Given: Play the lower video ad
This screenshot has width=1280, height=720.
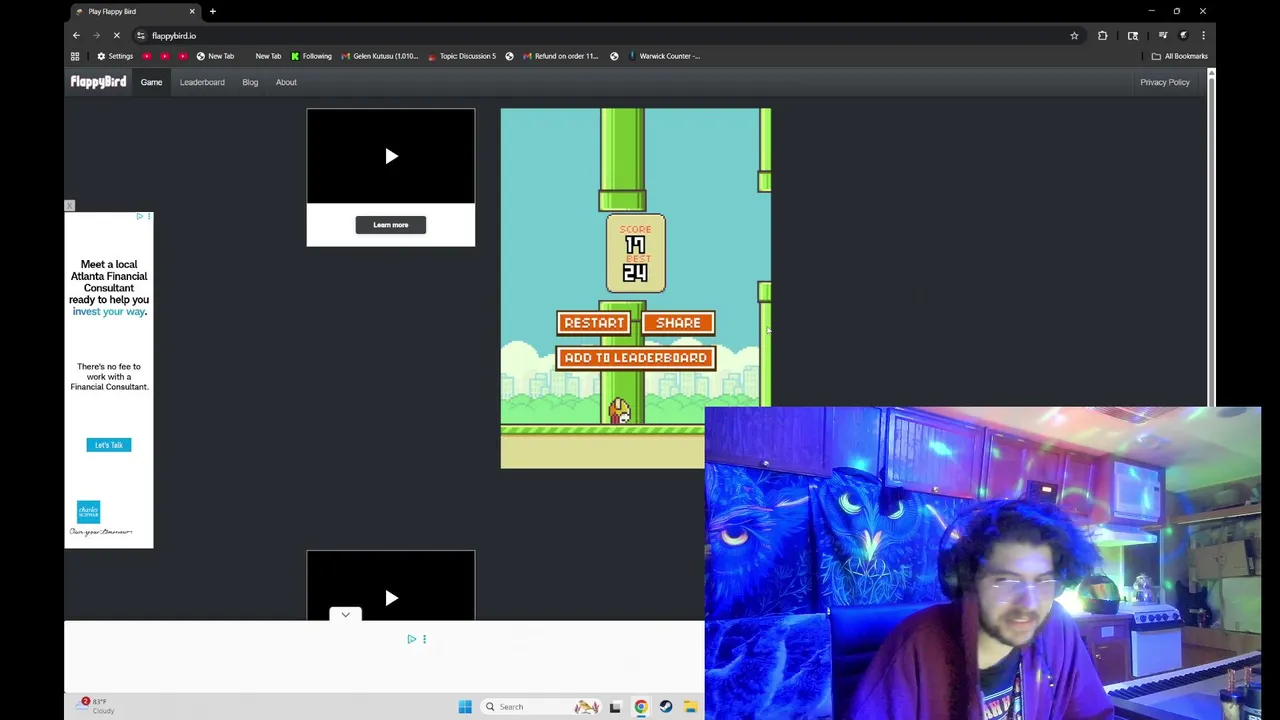Looking at the screenshot, I should pyautogui.click(x=391, y=598).
